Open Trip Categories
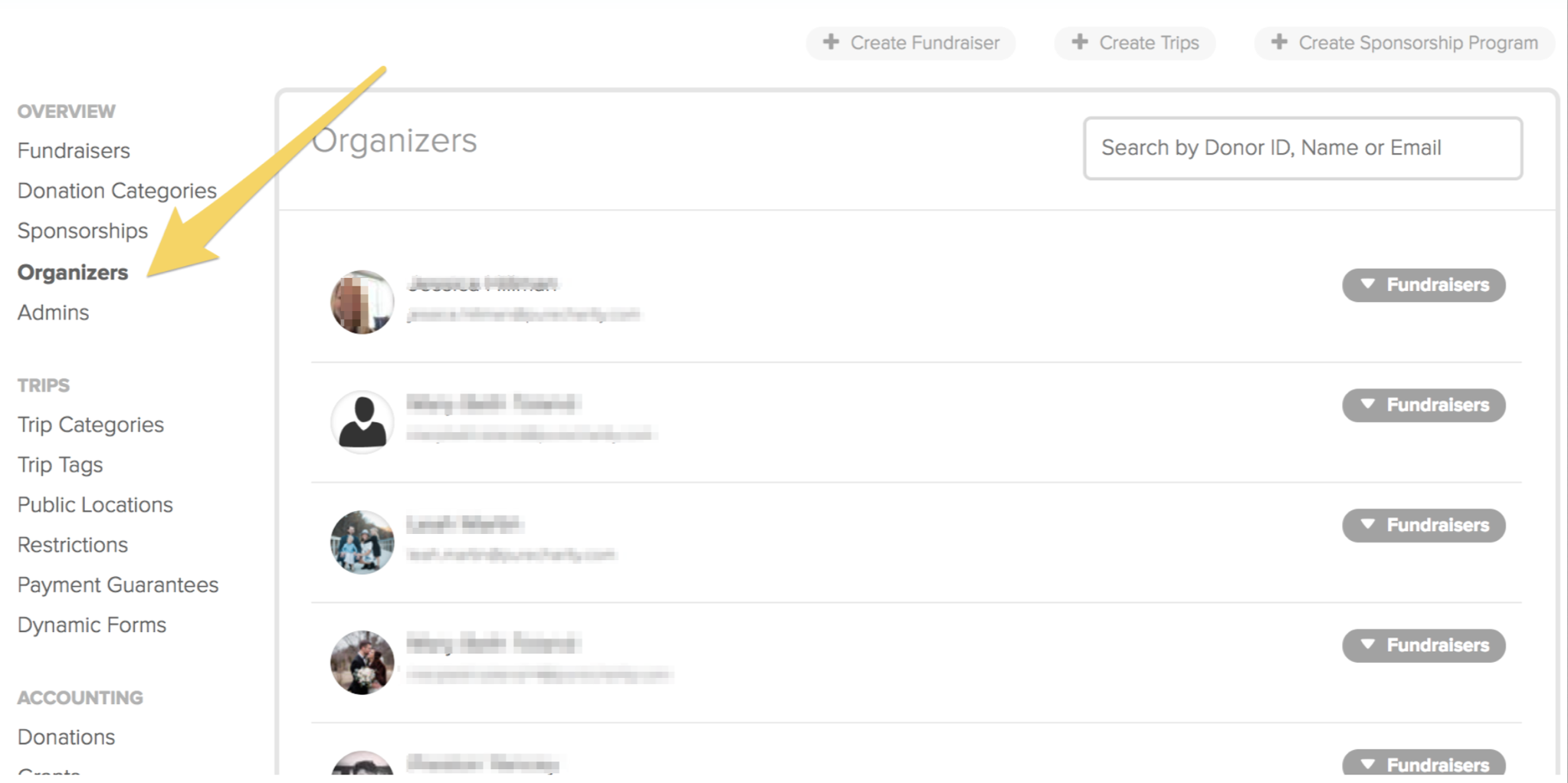This screenshot has width=1568, height=783. pyautogui.click(x=91, y=424)
